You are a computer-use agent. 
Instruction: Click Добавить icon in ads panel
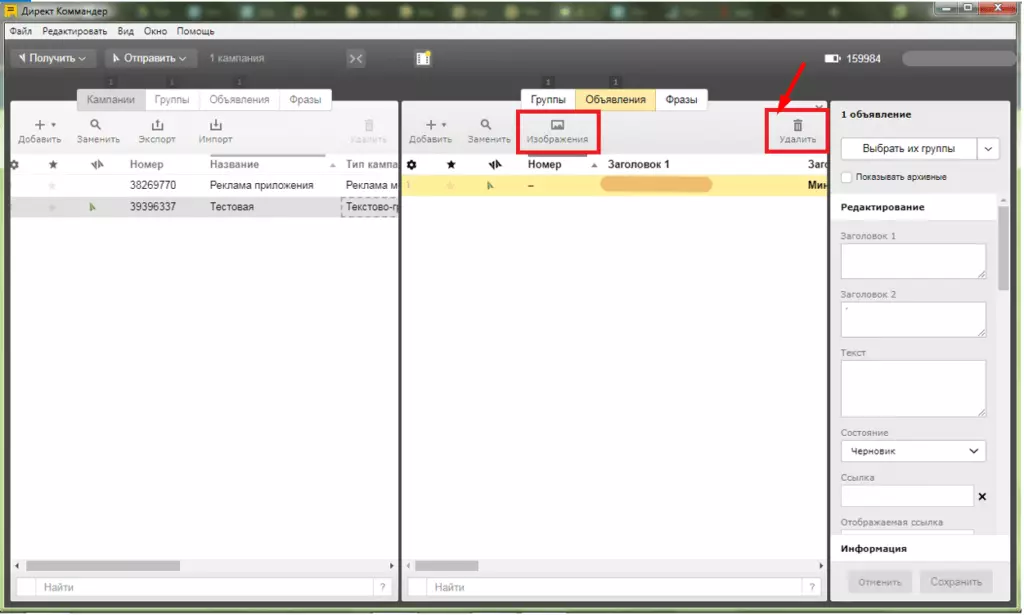[430, 125]
